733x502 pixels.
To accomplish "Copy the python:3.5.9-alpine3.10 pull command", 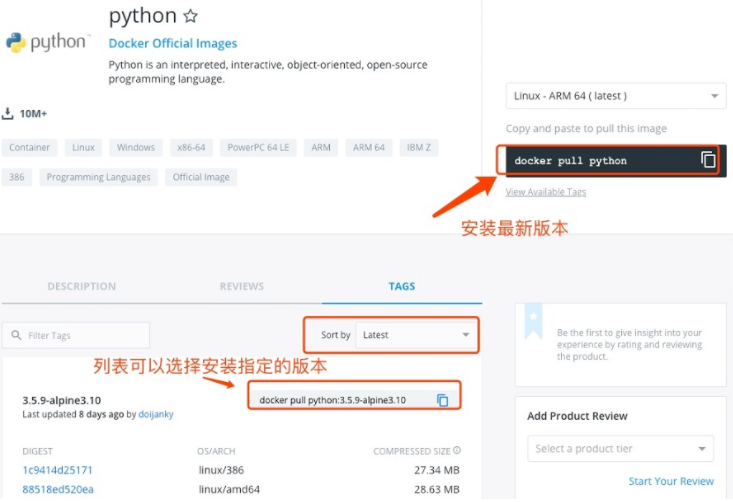I will pyautogui.click(x=442, y=400).
